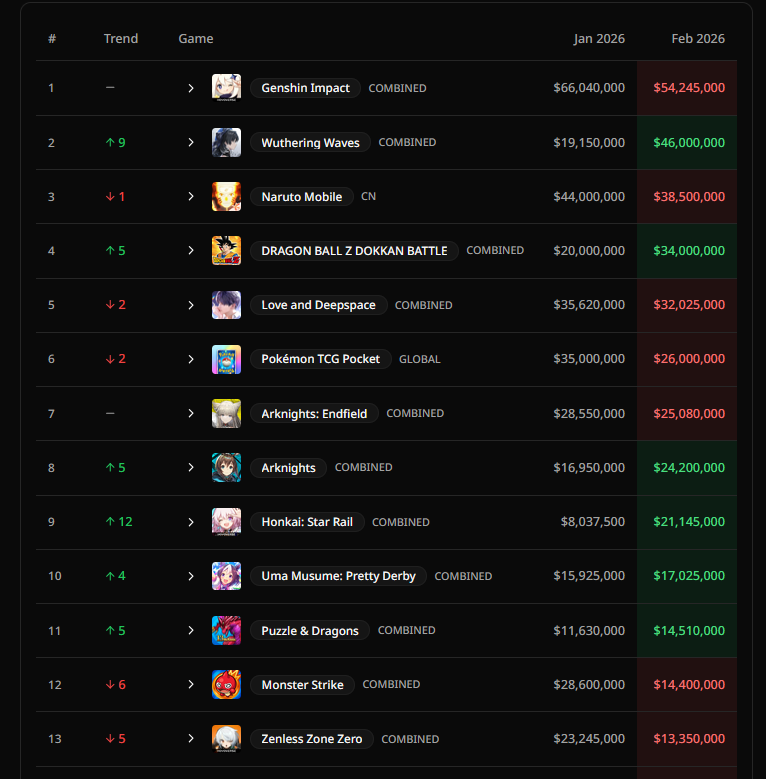The width and height of the screenshot is (766, 779).
Task: Expand the Monster Strike row chevron
Action: pyautogui.click(x=191, y=685)
